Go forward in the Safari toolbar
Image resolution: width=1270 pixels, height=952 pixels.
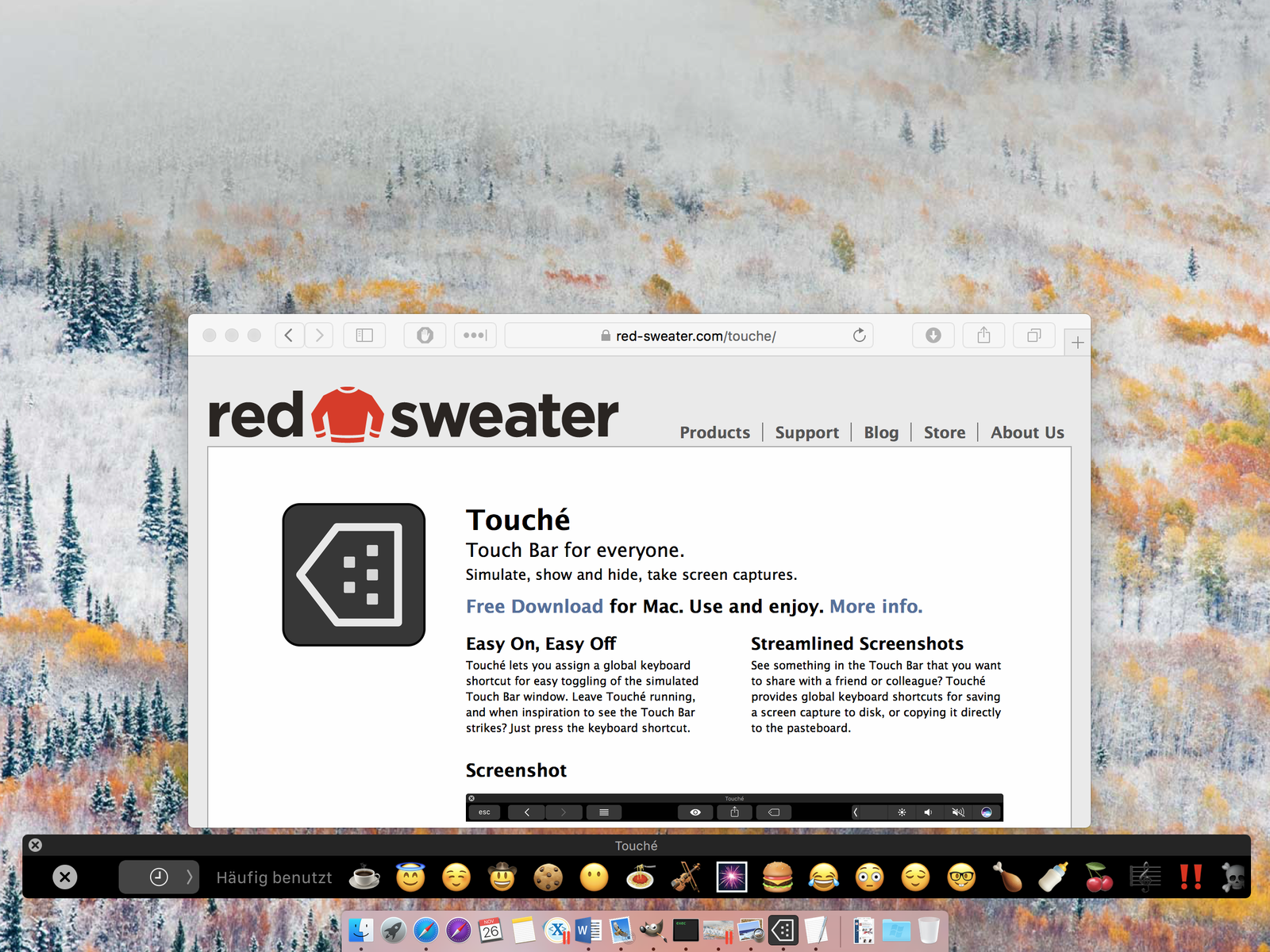[x=319, y=336]
